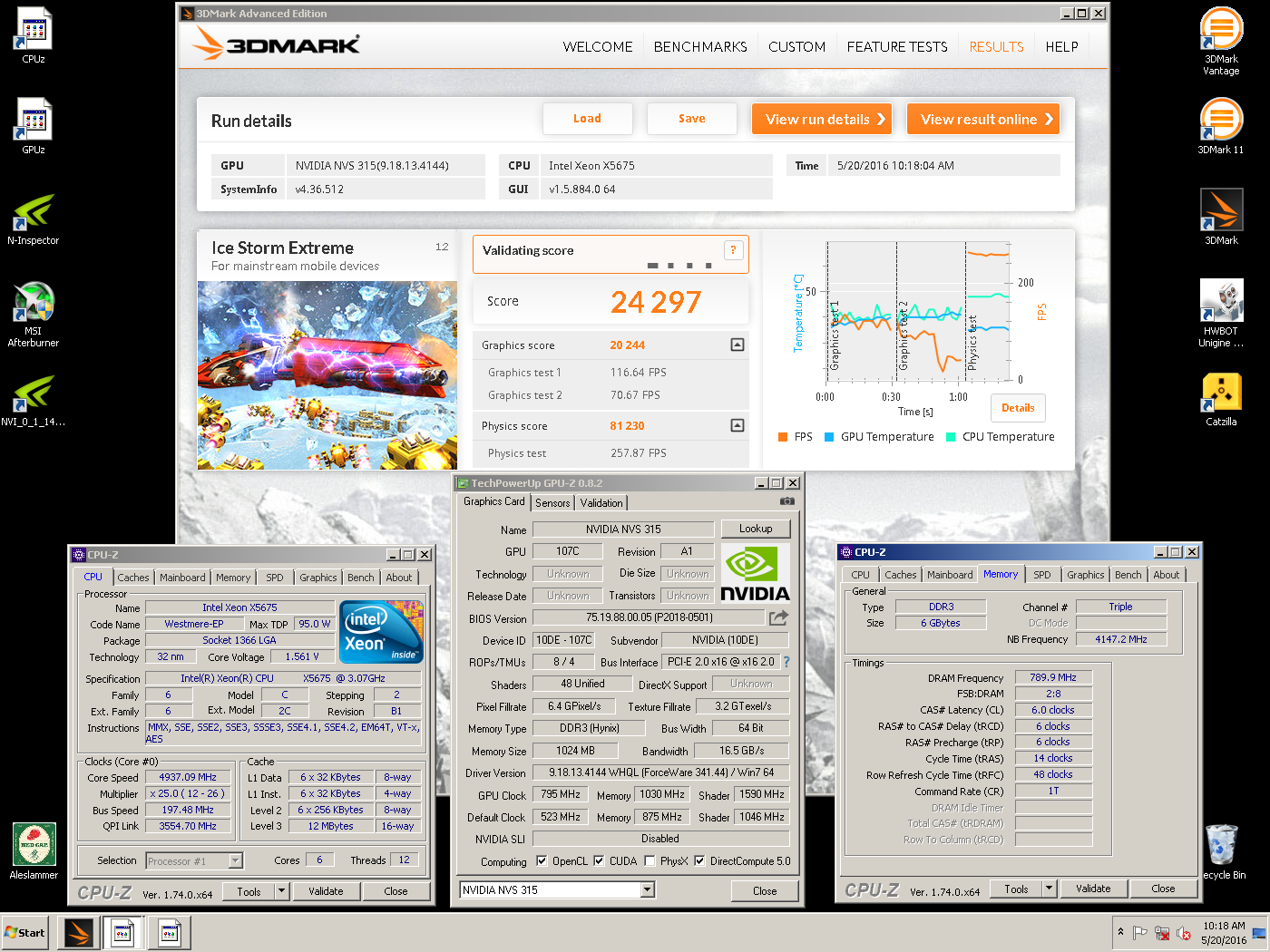Open the Caches tab in left CPU-Z
The height and width of the screenshot is (952, 1270).
(x=132, y=578)
